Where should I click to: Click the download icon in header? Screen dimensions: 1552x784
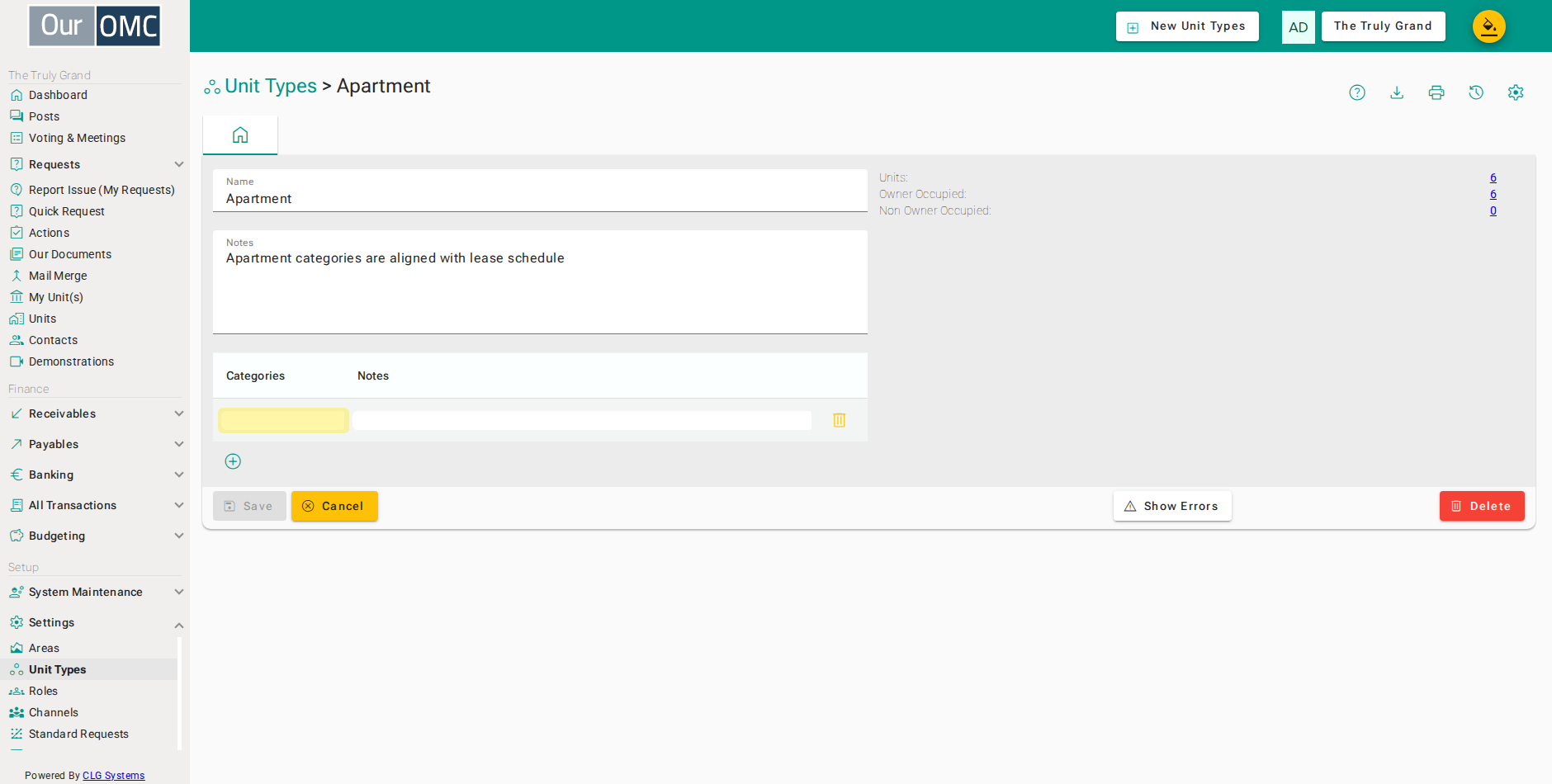coord(1397,92)
